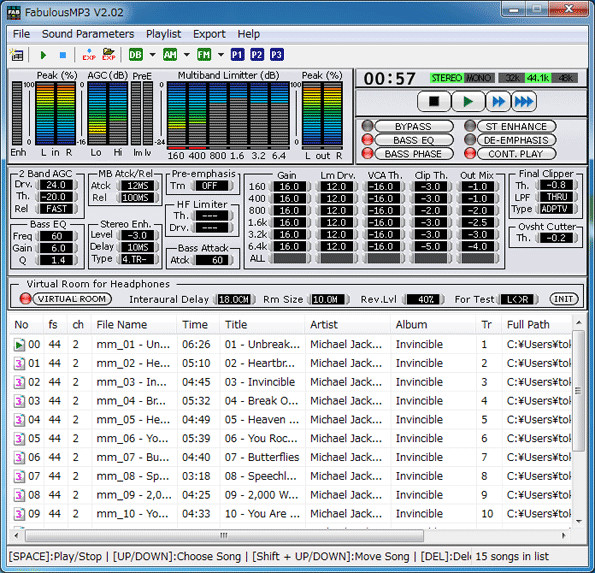Adjust the Interaural Delay 18.0CM value

coord(234,299)
